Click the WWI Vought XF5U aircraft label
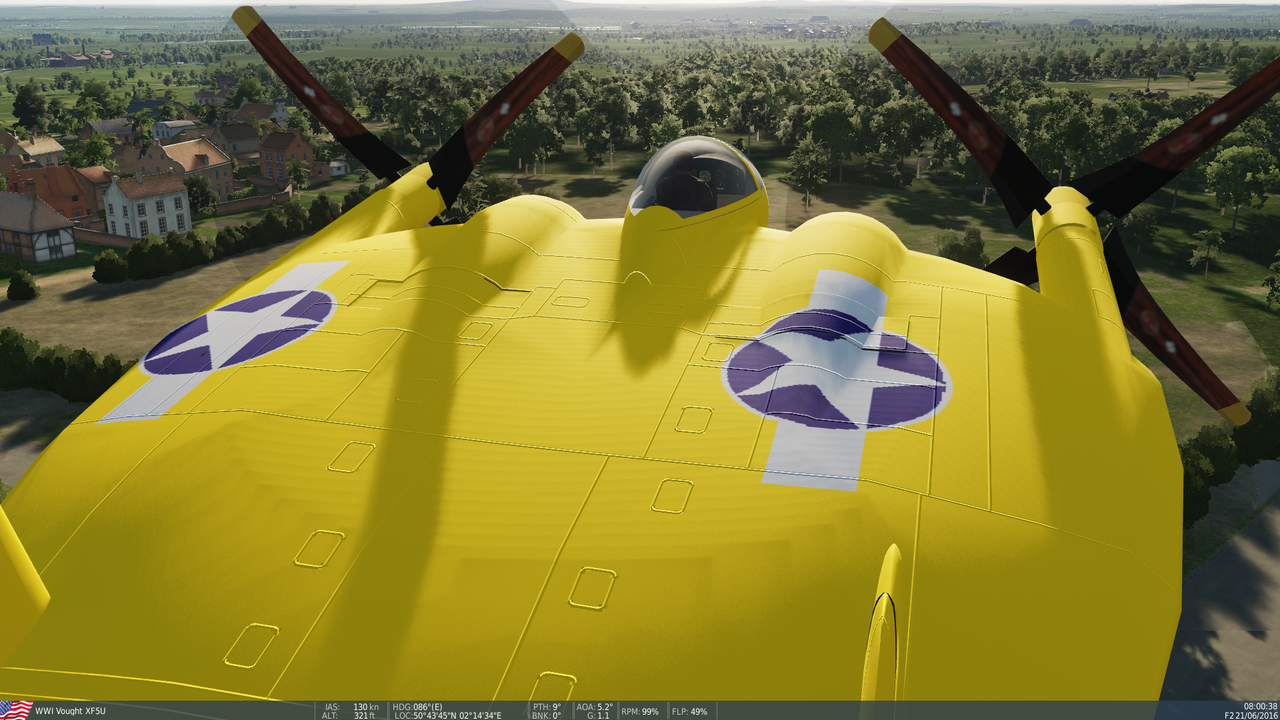Screen dimensions: 1280x720 coord(68,708)
